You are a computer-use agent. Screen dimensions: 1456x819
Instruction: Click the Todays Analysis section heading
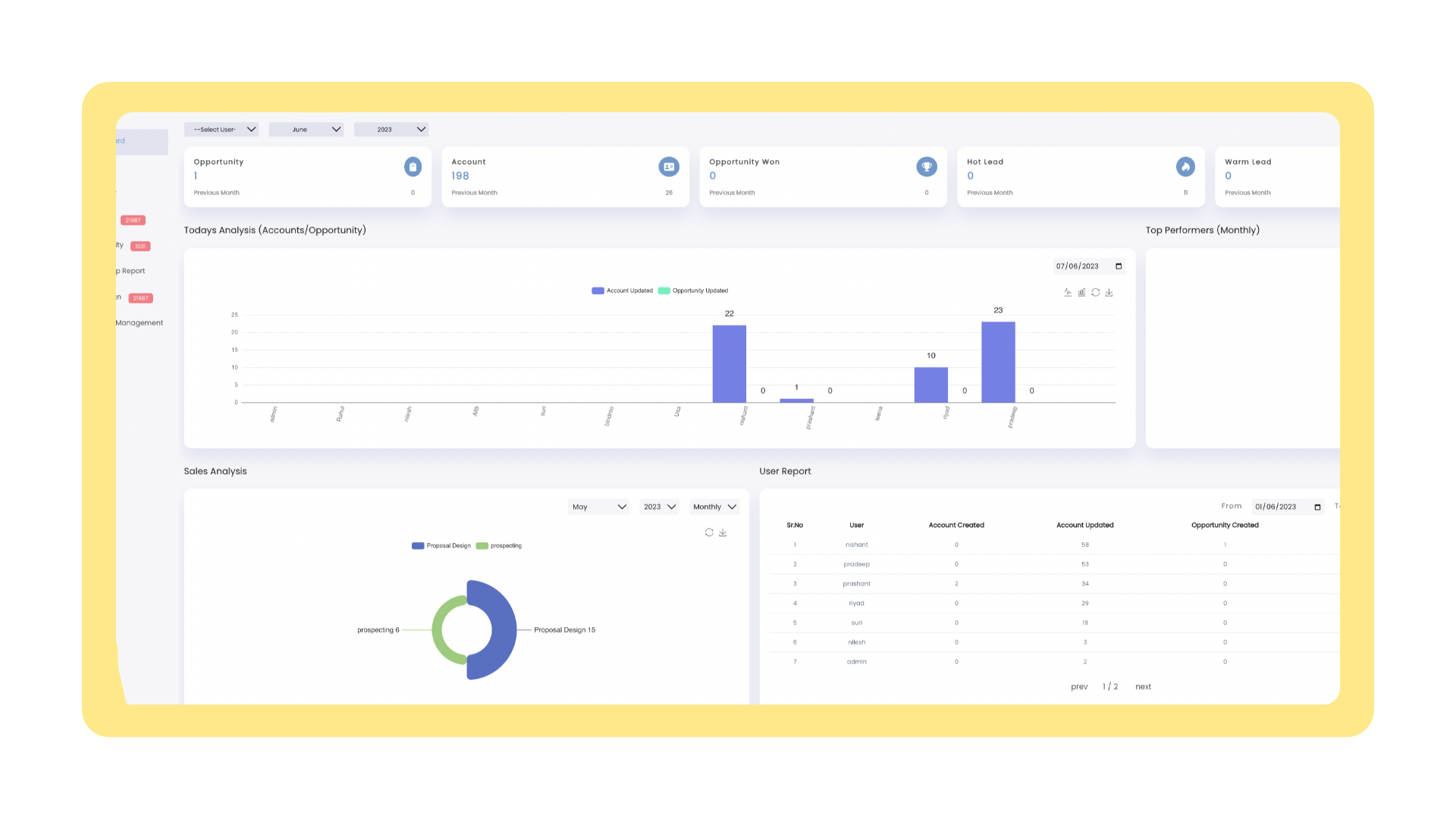point(275,230)
